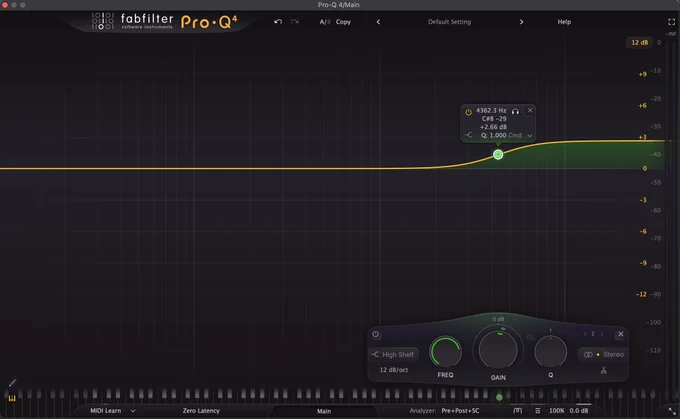
Task: Click the 4362.3 Hz frequency value
Action: click(x=491, y=110)
